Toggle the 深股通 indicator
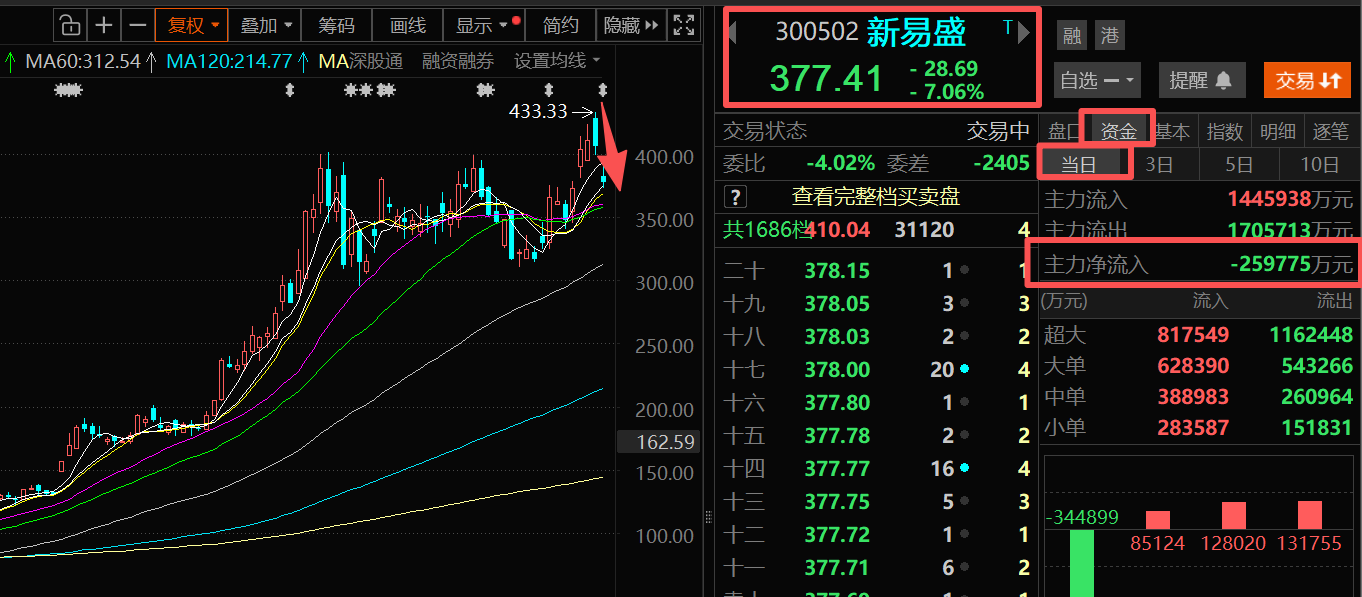This screenshot has width=1362, height=597. [x=374, y=61]
